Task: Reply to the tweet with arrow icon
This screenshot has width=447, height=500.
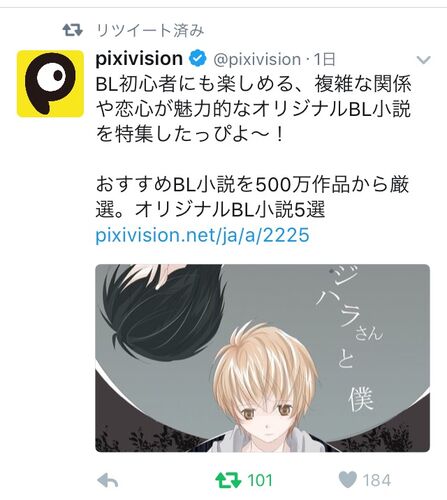Action: [107, 480]
